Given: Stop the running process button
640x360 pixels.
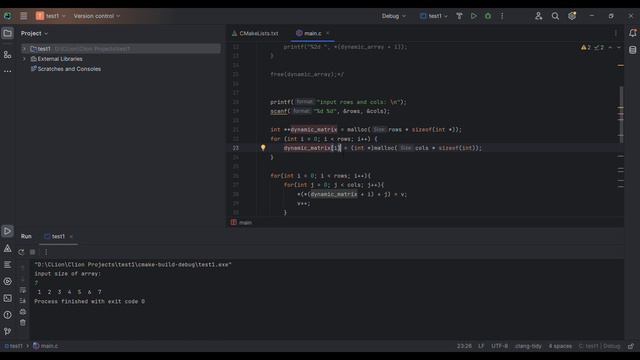Looking at the screenshot, I should tap(32, 252).
